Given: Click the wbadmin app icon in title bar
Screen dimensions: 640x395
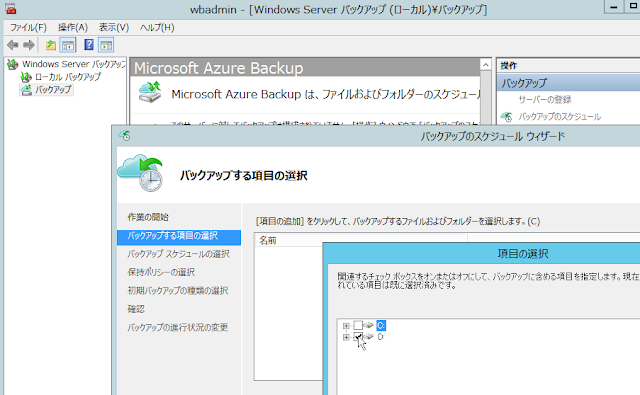Looking at the screenshot, I should [11, 9].
